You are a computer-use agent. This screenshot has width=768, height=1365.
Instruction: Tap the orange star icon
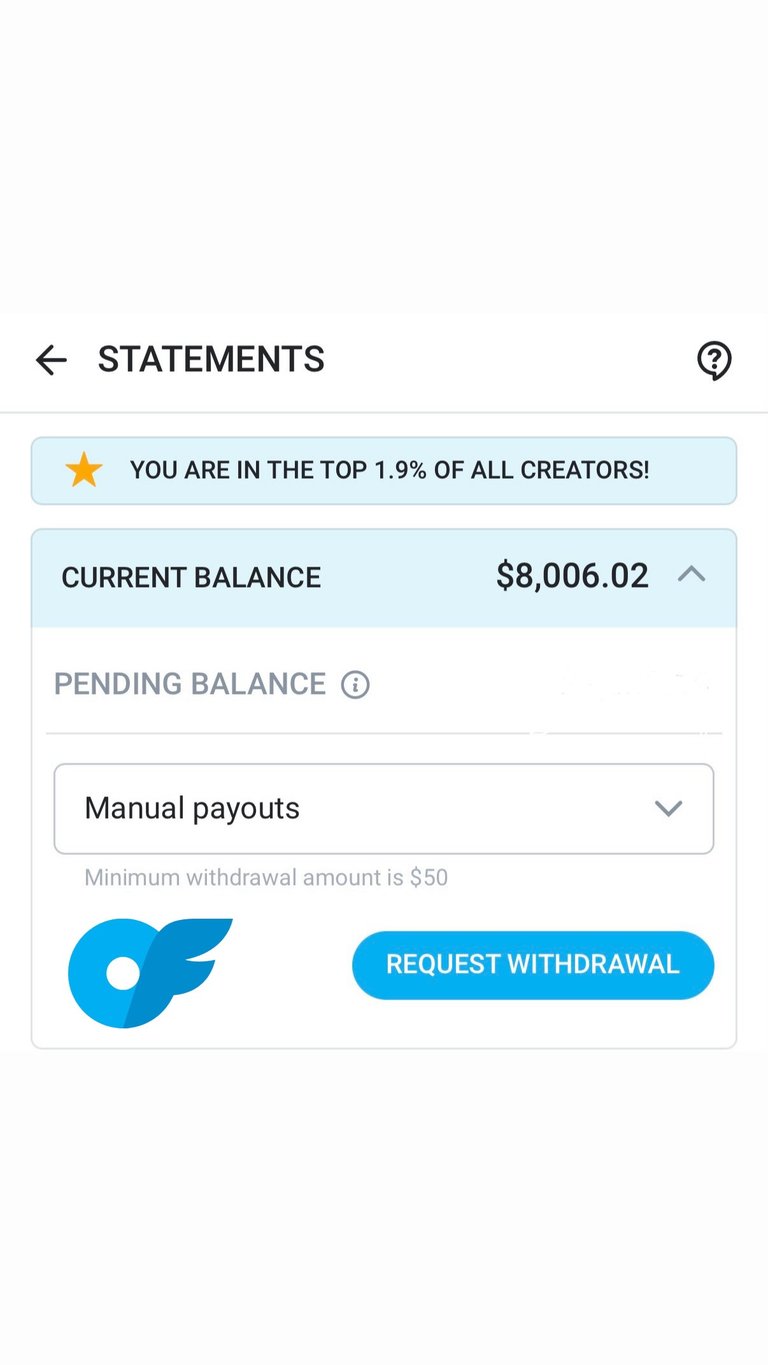[84, 470]
